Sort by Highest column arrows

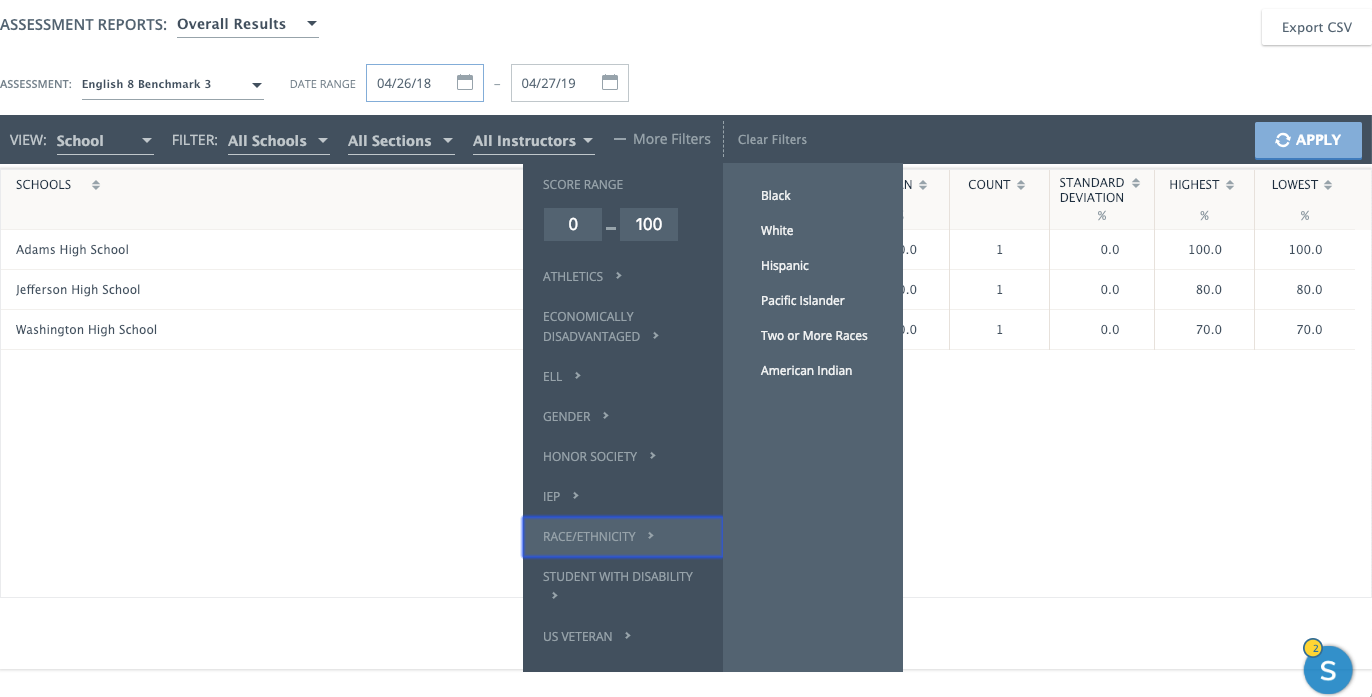[x=1229, y=185]
